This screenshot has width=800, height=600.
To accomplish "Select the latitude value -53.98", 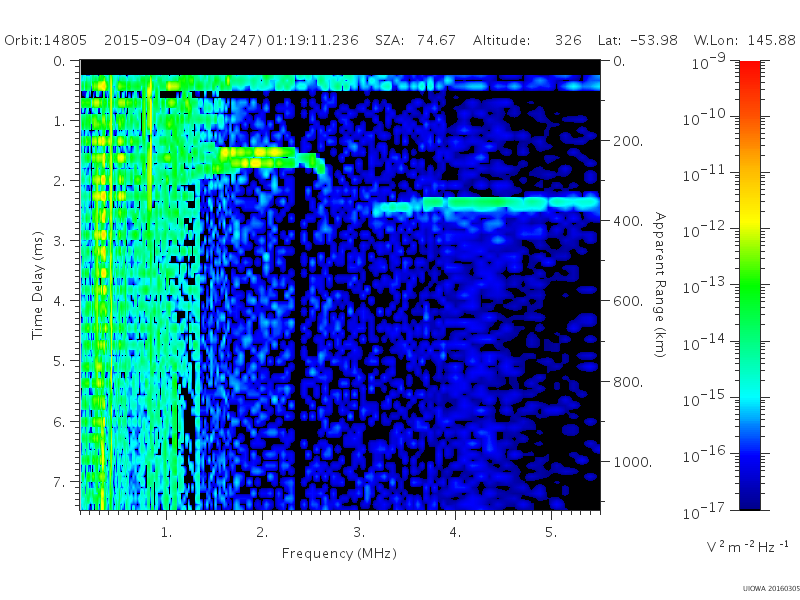I will [x=654, y=40].
